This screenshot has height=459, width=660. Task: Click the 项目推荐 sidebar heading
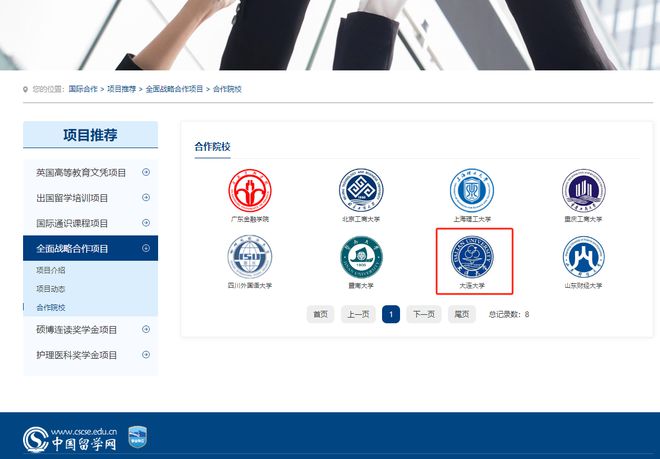pyautogui.click(x=90, y=135)
